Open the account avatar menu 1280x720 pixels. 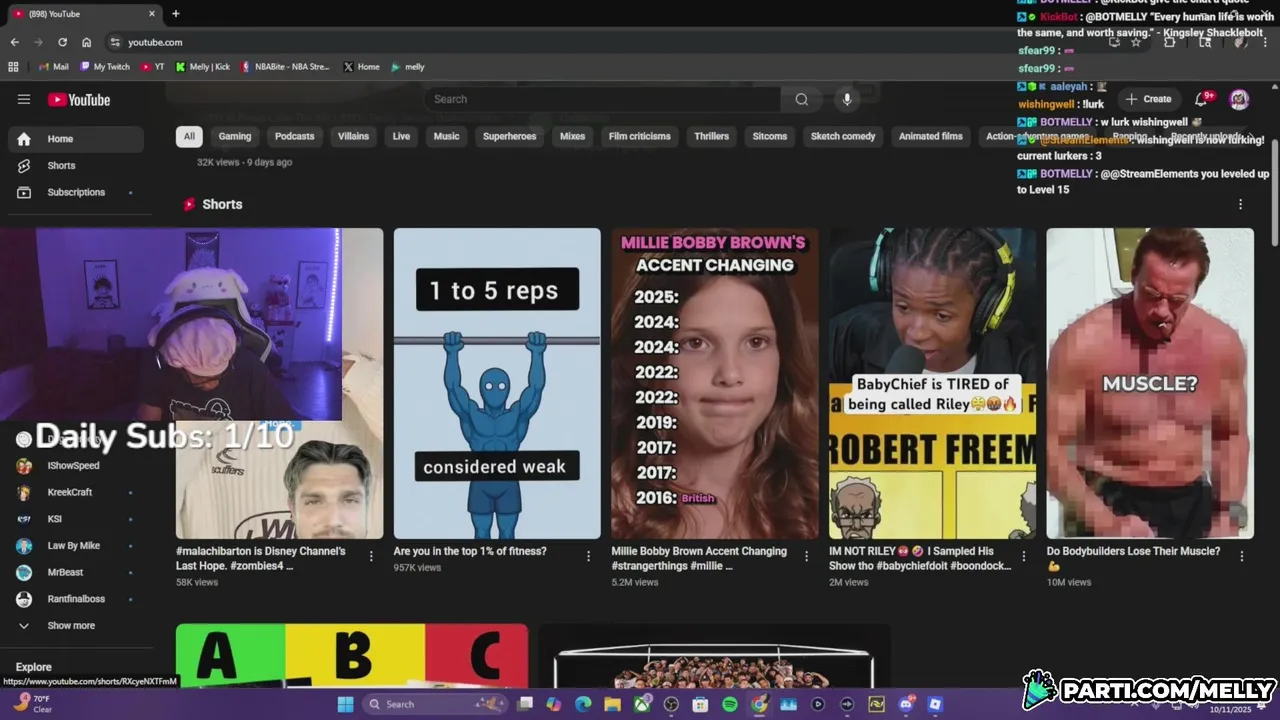click(1239, 99)
